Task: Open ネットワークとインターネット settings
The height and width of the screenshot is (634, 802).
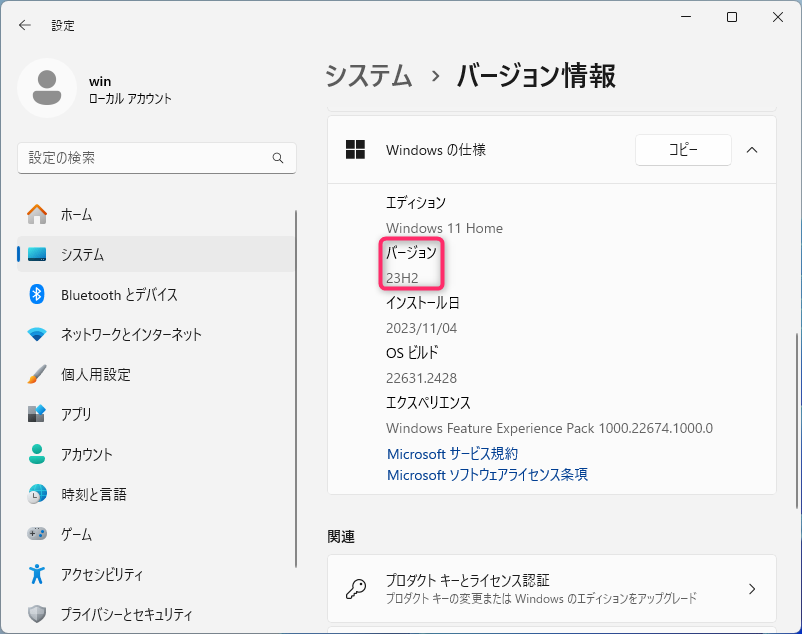Action: click(x=156, y=334)
